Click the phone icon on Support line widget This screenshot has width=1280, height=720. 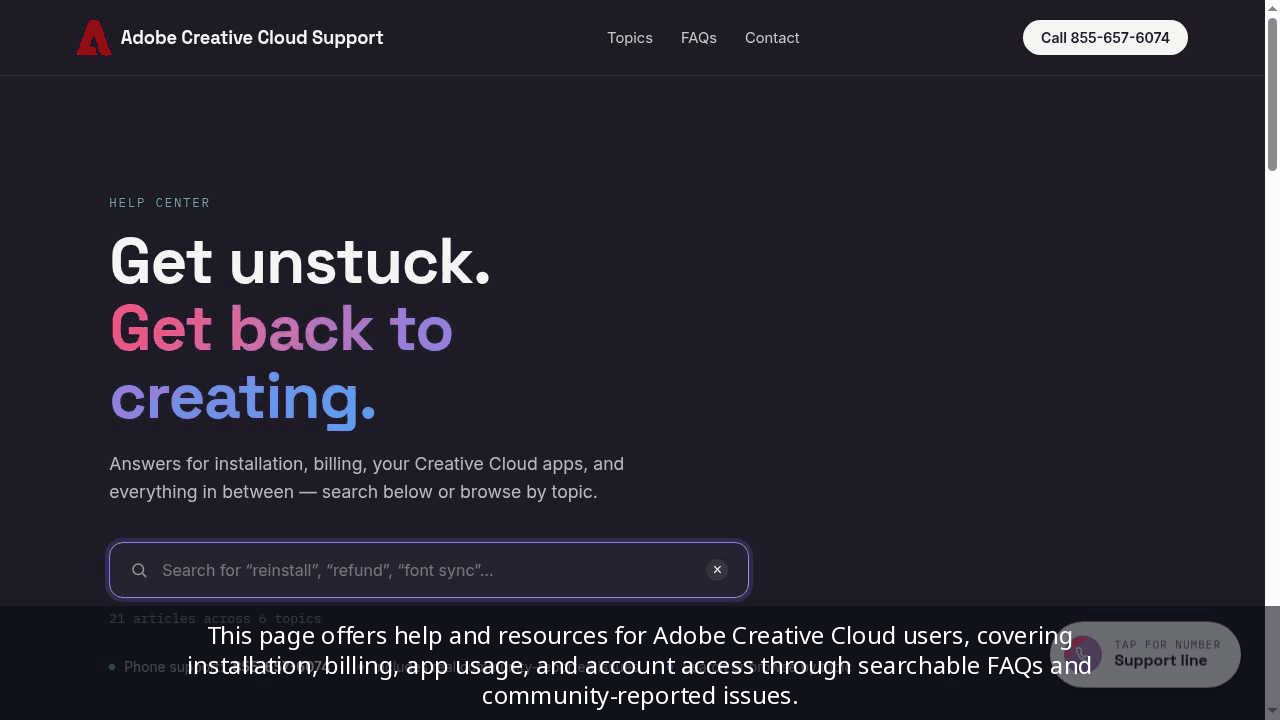[x=1083, y=654]
